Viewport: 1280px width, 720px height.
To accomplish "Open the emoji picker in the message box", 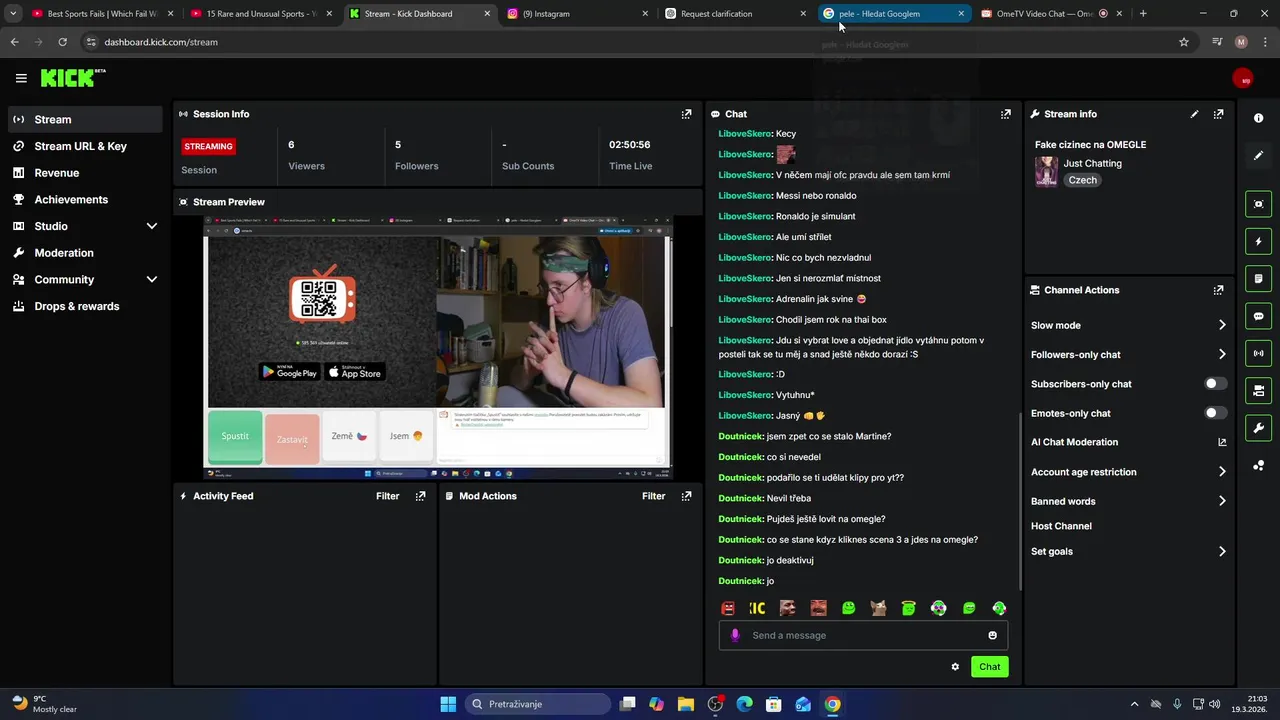I will click(x=992, y=635).
